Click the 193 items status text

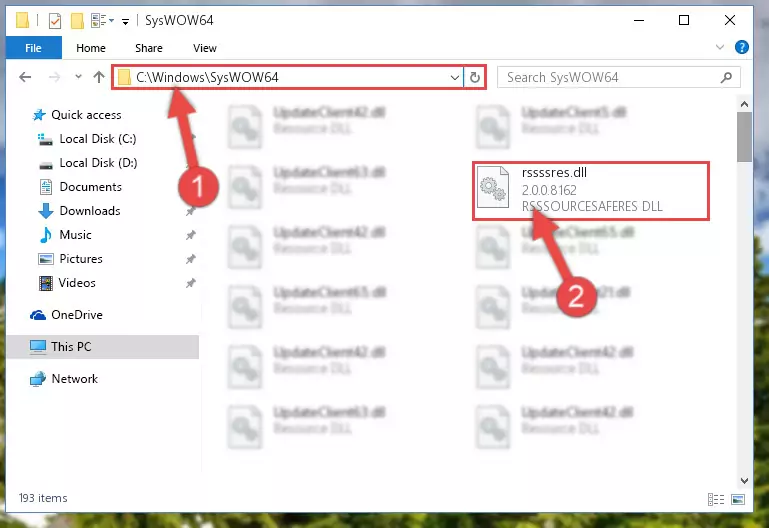tap(43, 498)
